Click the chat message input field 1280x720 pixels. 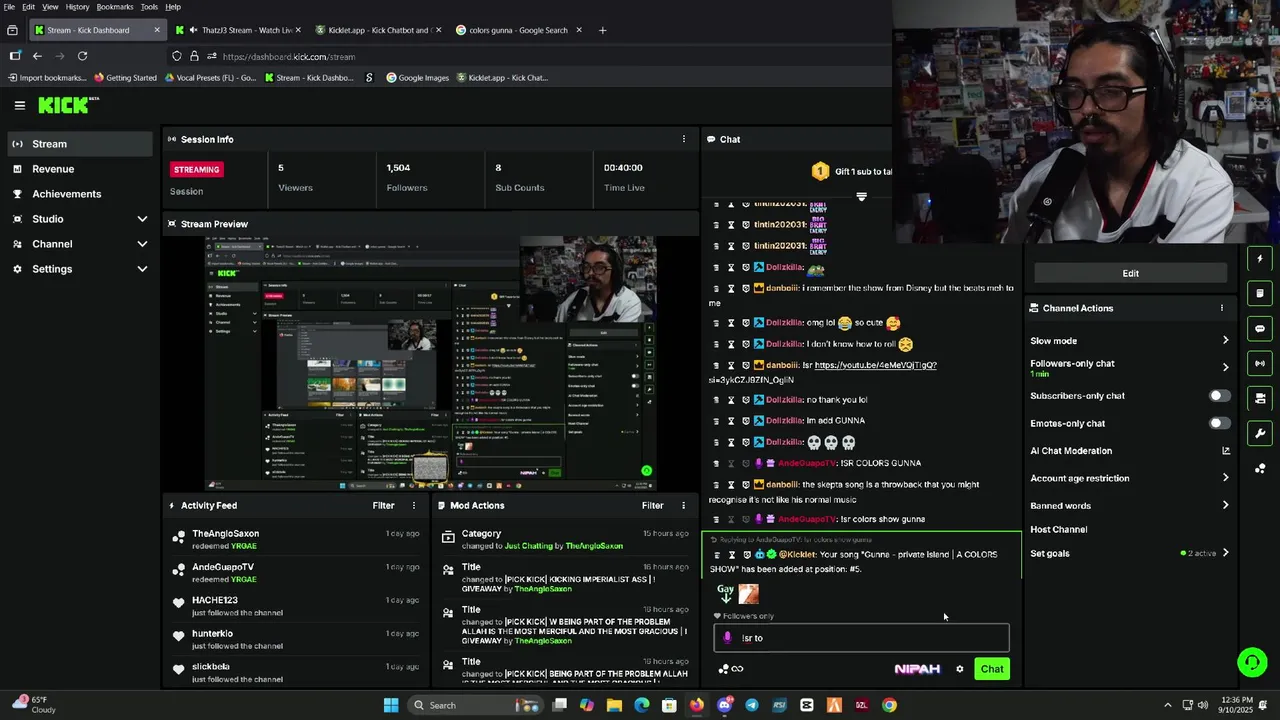pos(861,638)
